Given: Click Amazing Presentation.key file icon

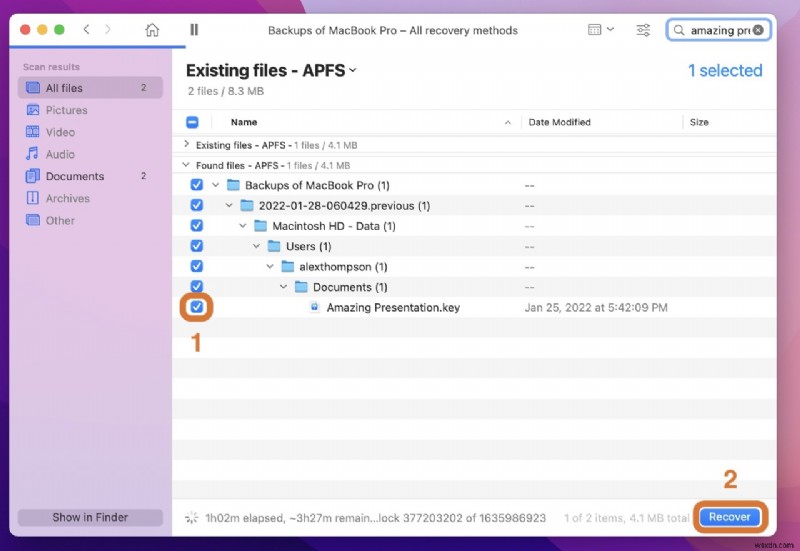Looking at the screenshot, I should coord(315,307).
